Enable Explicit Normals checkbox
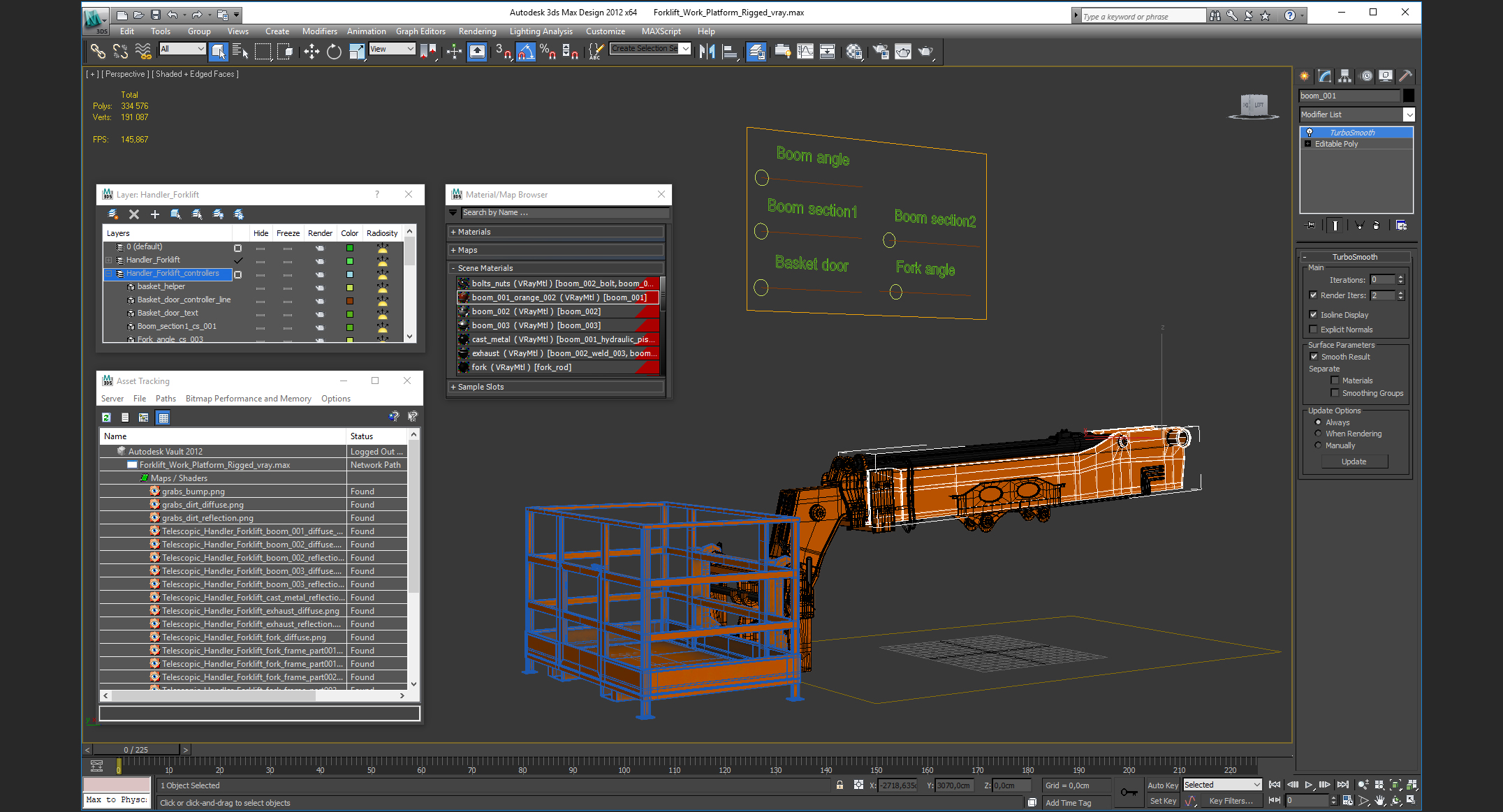 point(1313,330)
